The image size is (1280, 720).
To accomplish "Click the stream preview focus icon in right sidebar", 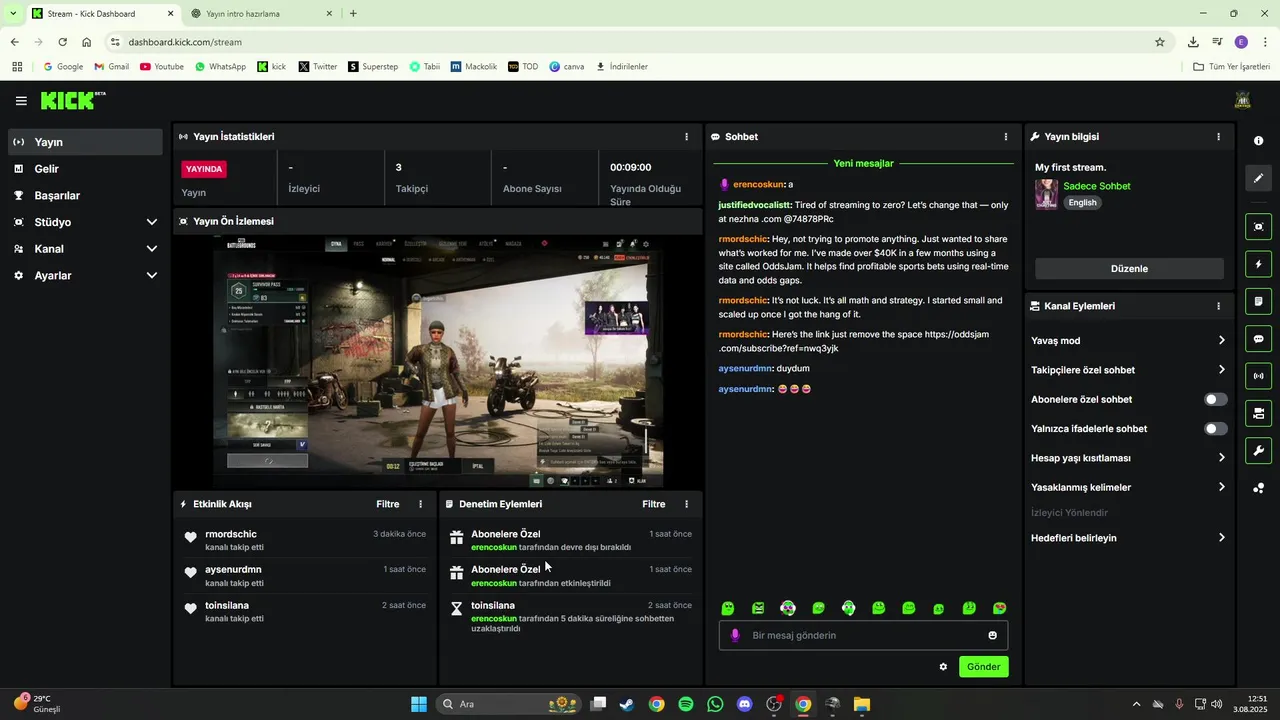I will 1258,227.
